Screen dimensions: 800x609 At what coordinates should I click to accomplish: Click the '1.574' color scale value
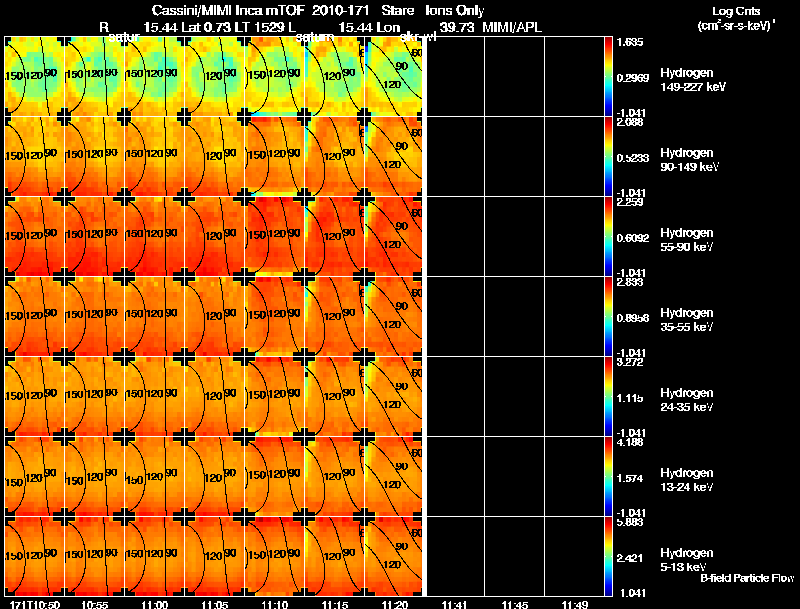(630, 478)
